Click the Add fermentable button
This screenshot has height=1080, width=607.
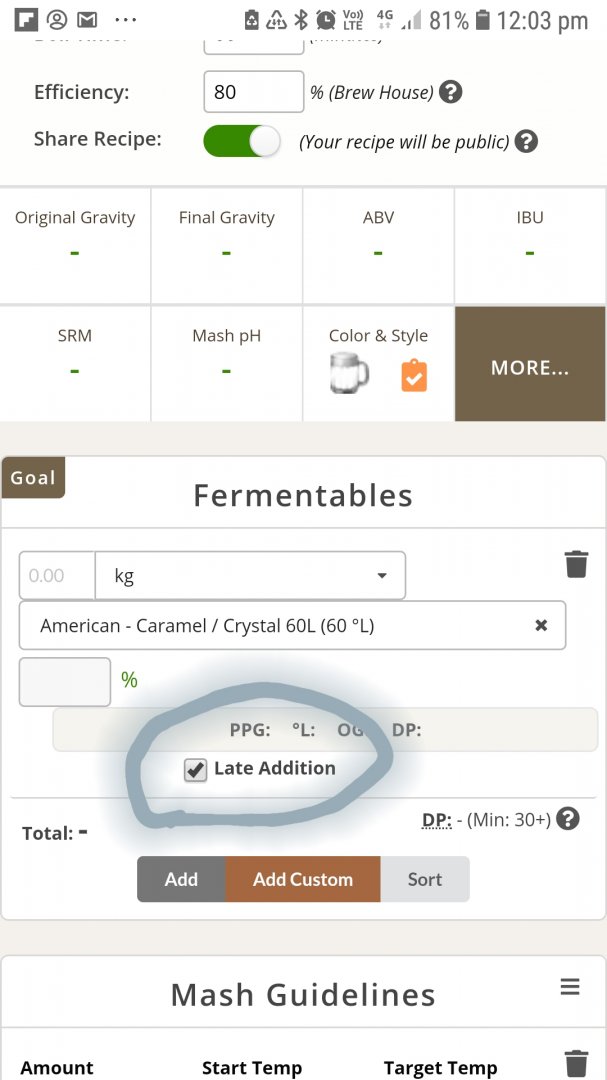pos(181,879)
